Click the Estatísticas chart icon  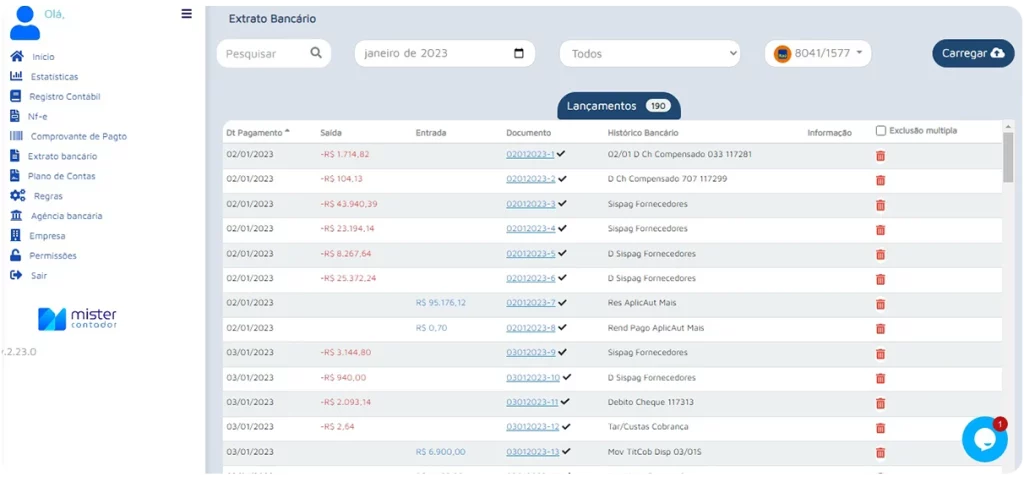pyautogui.click(x=16, y=76)
